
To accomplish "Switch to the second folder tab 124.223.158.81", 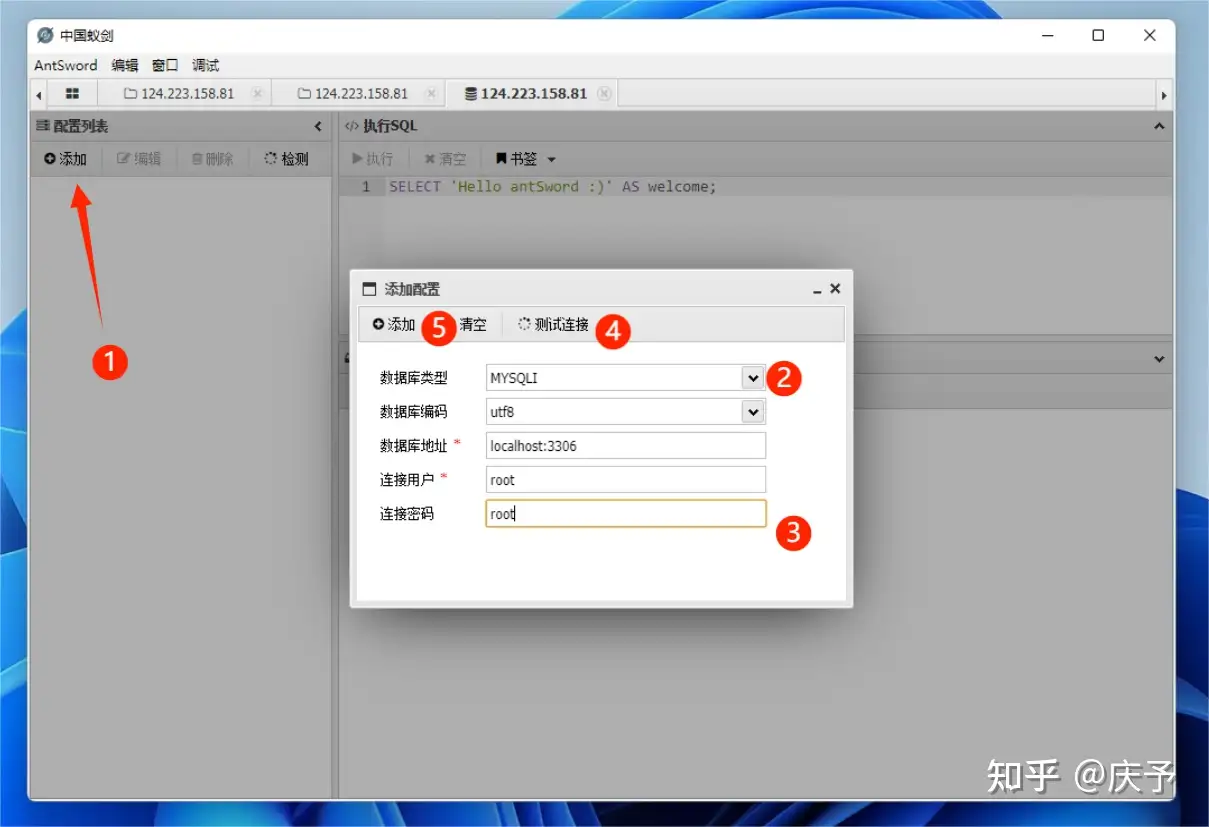I will [353, 93].
